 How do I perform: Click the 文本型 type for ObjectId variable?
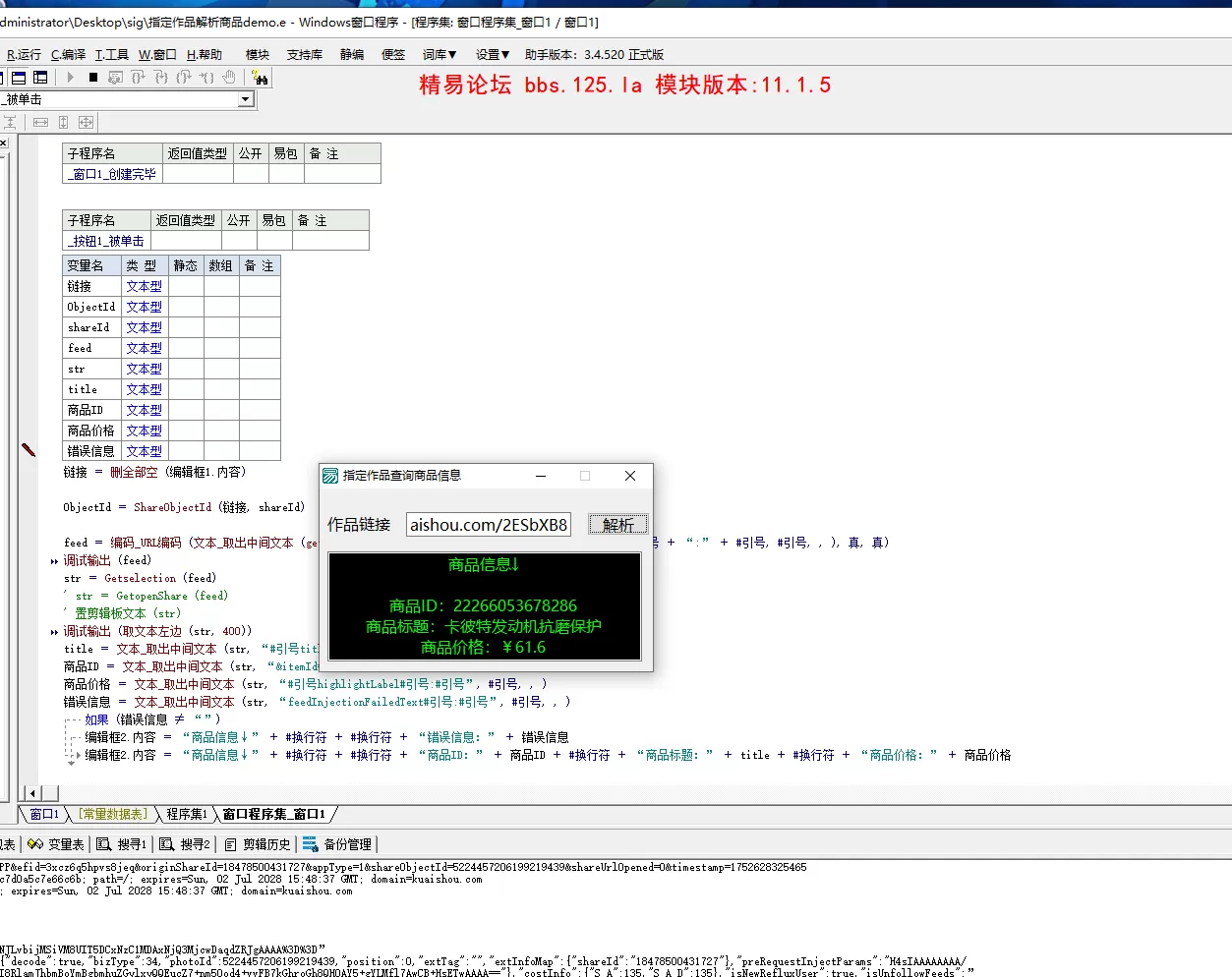click(144, 307)
